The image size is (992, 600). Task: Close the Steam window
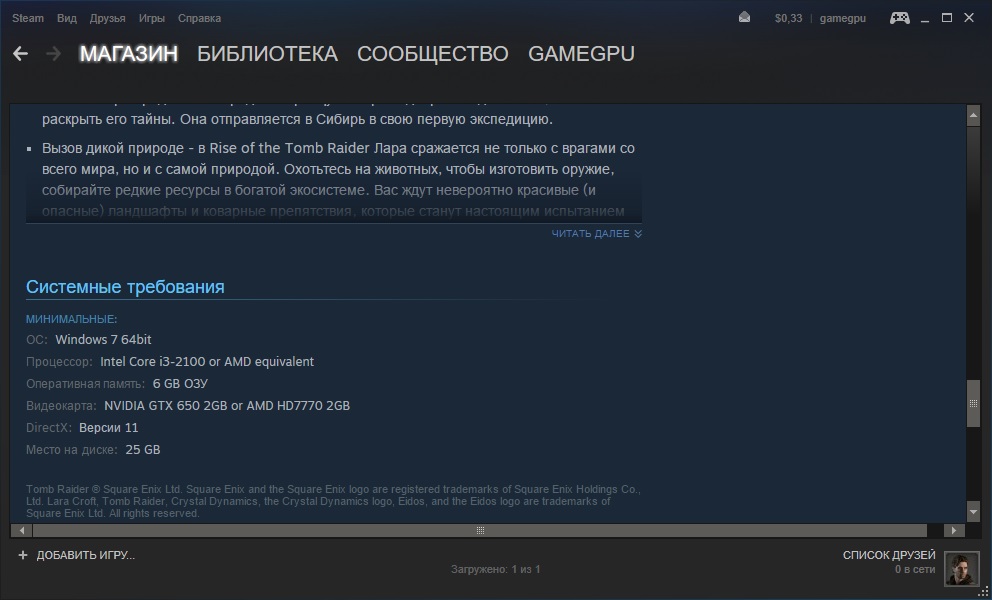click(969, 18)
